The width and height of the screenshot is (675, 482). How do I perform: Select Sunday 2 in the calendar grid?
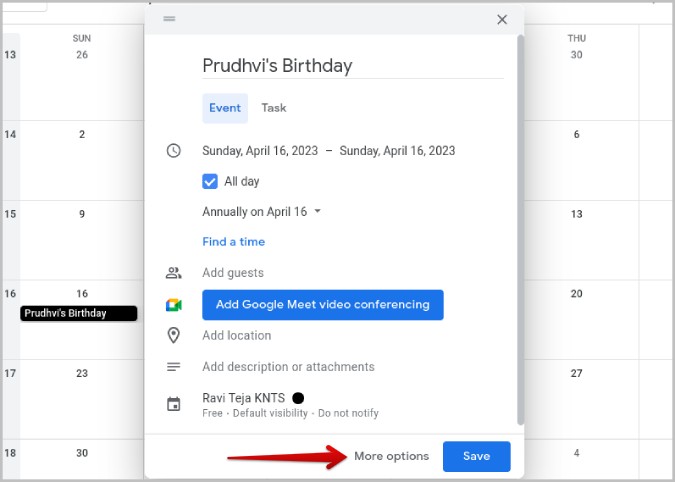pos(82,134)
